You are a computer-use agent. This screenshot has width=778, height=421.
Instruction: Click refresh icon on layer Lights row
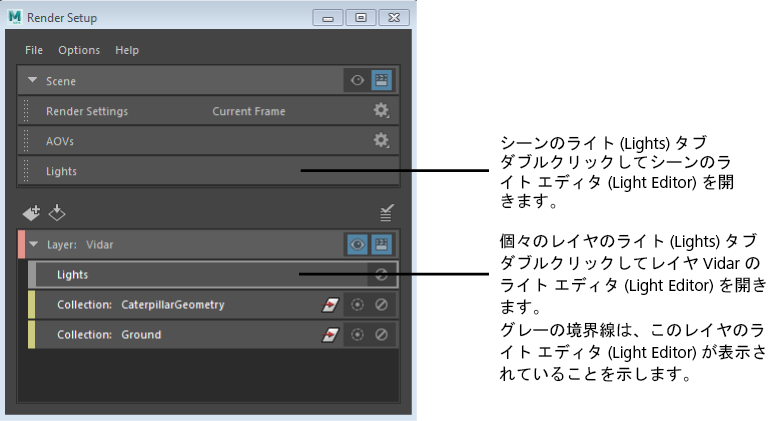coord(381,275)
